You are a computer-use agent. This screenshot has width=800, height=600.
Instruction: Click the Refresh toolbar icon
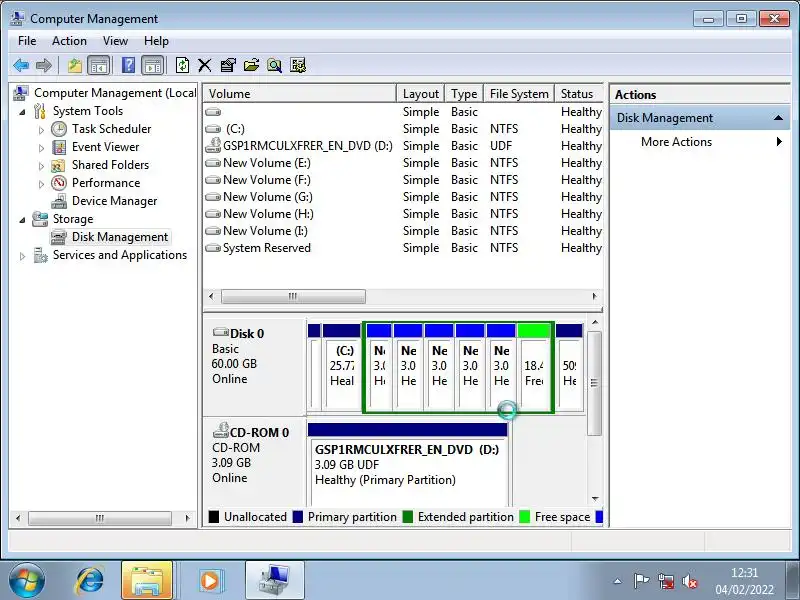click(182, 65)
